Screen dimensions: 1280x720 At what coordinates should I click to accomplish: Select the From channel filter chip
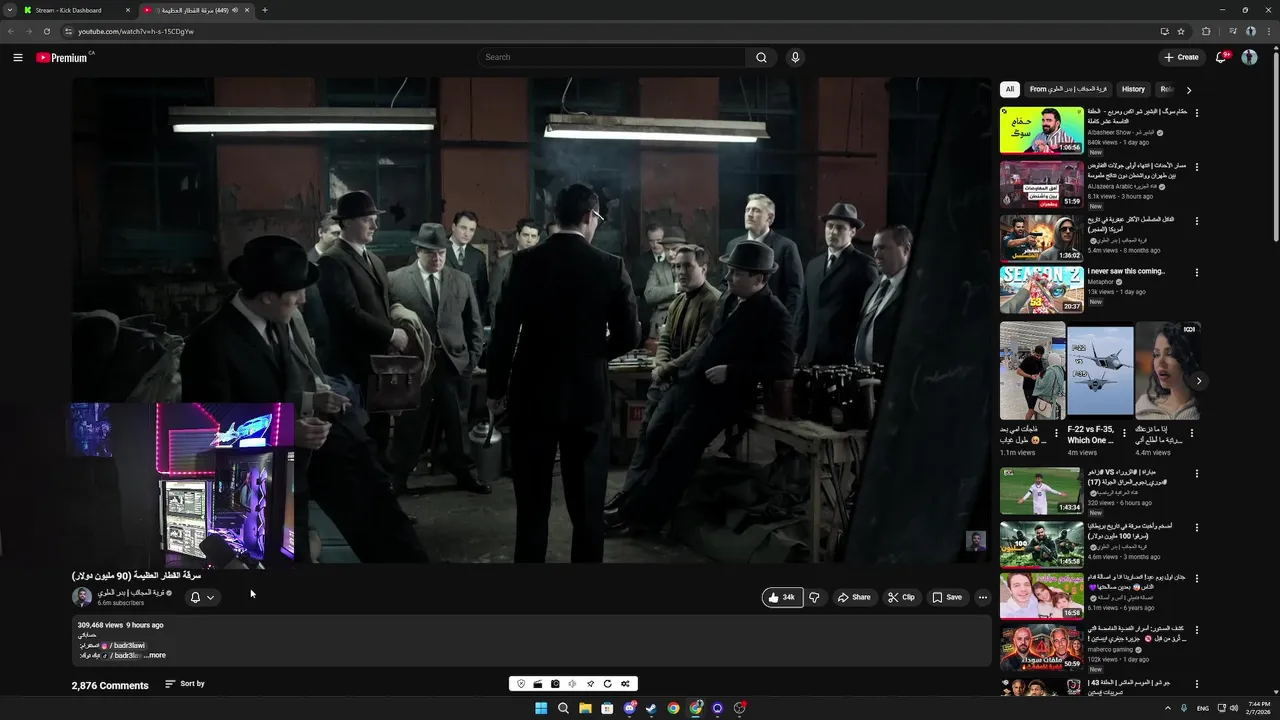(1069, 89)
